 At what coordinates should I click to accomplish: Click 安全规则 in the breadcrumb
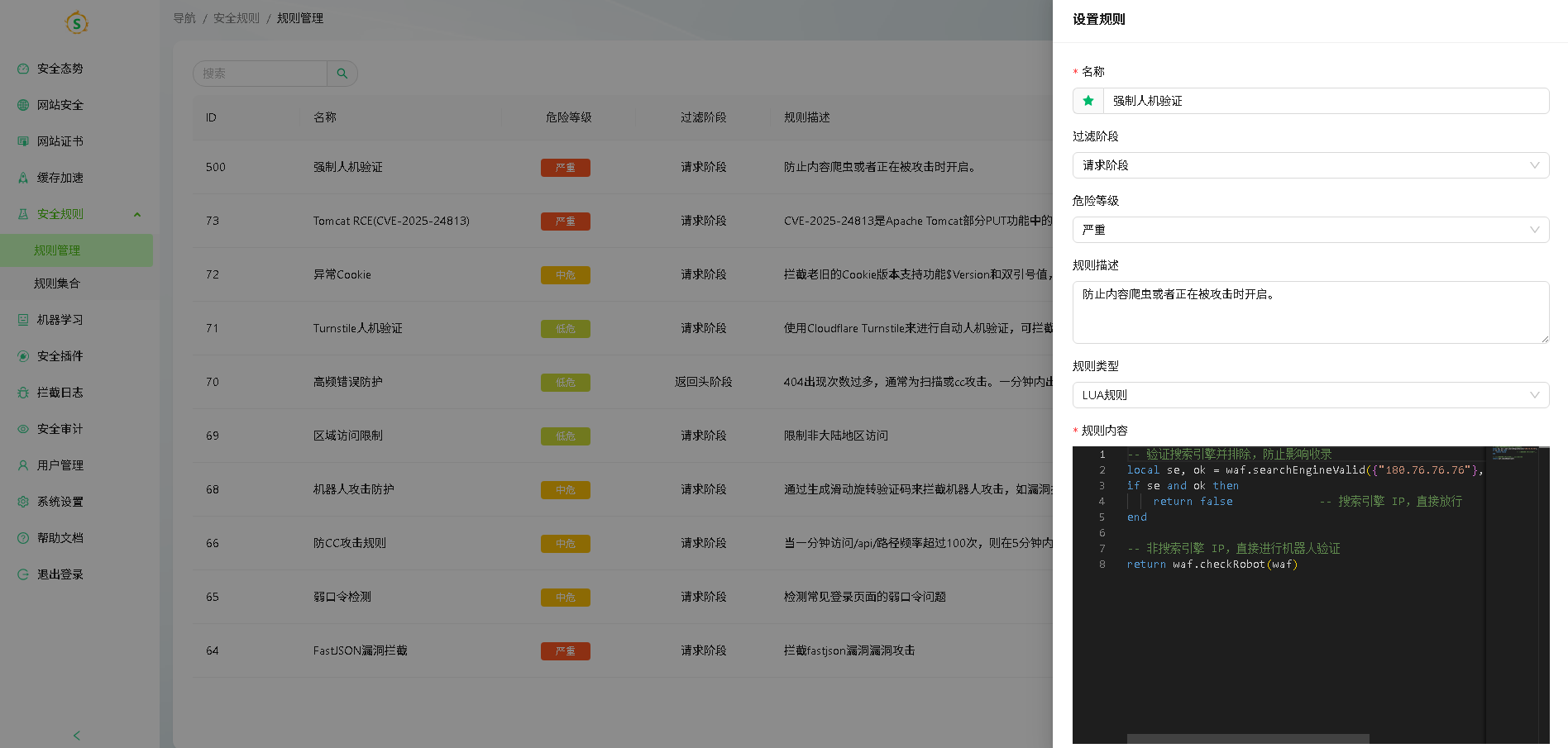236,17
